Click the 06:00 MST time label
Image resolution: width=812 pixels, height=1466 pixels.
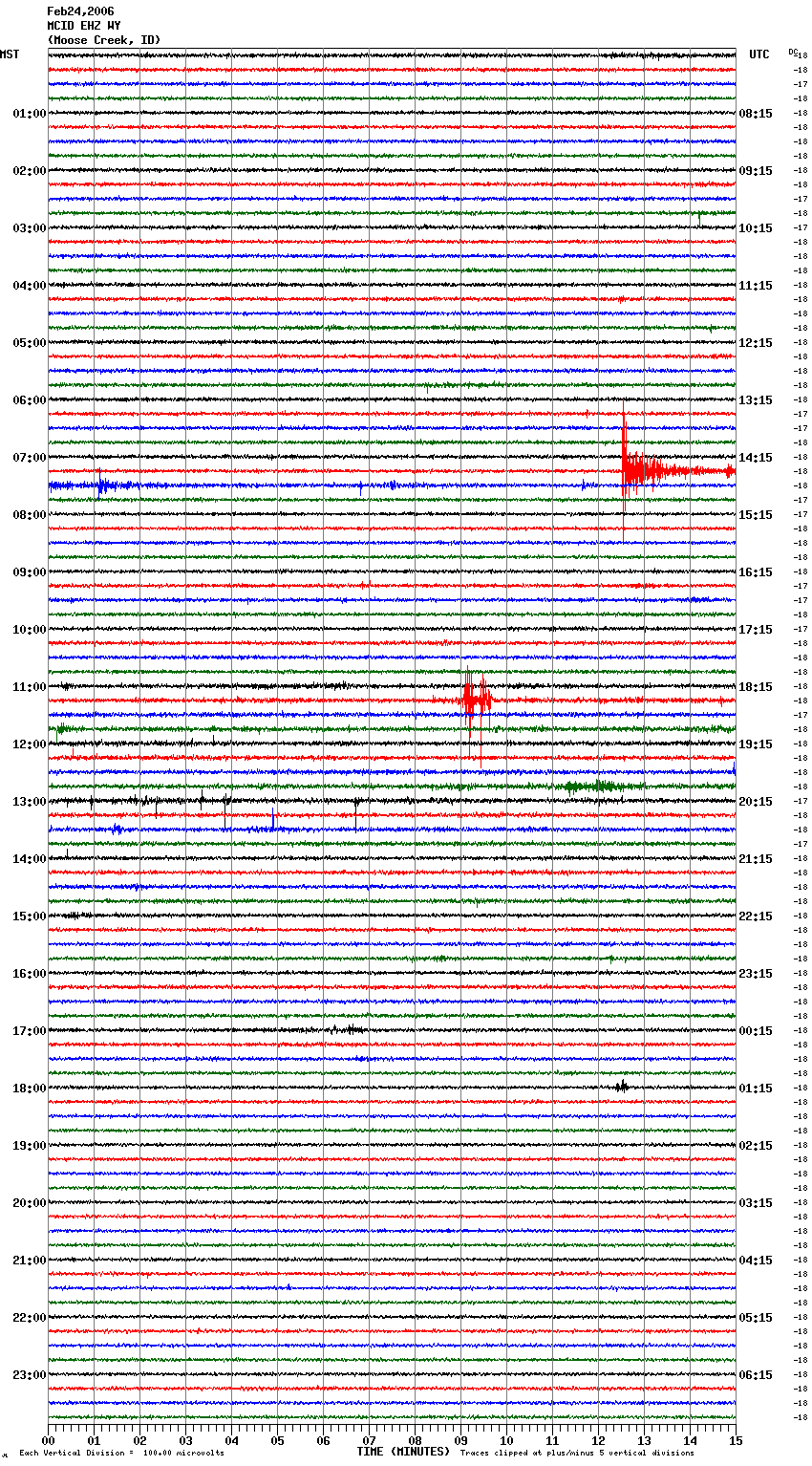[30, 400]
